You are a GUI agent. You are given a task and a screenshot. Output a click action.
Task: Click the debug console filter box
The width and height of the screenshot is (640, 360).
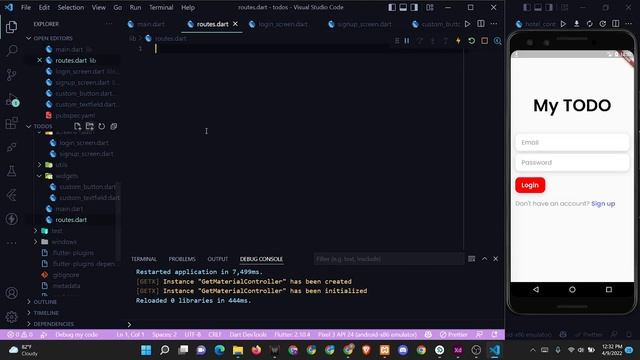[389, 259]
